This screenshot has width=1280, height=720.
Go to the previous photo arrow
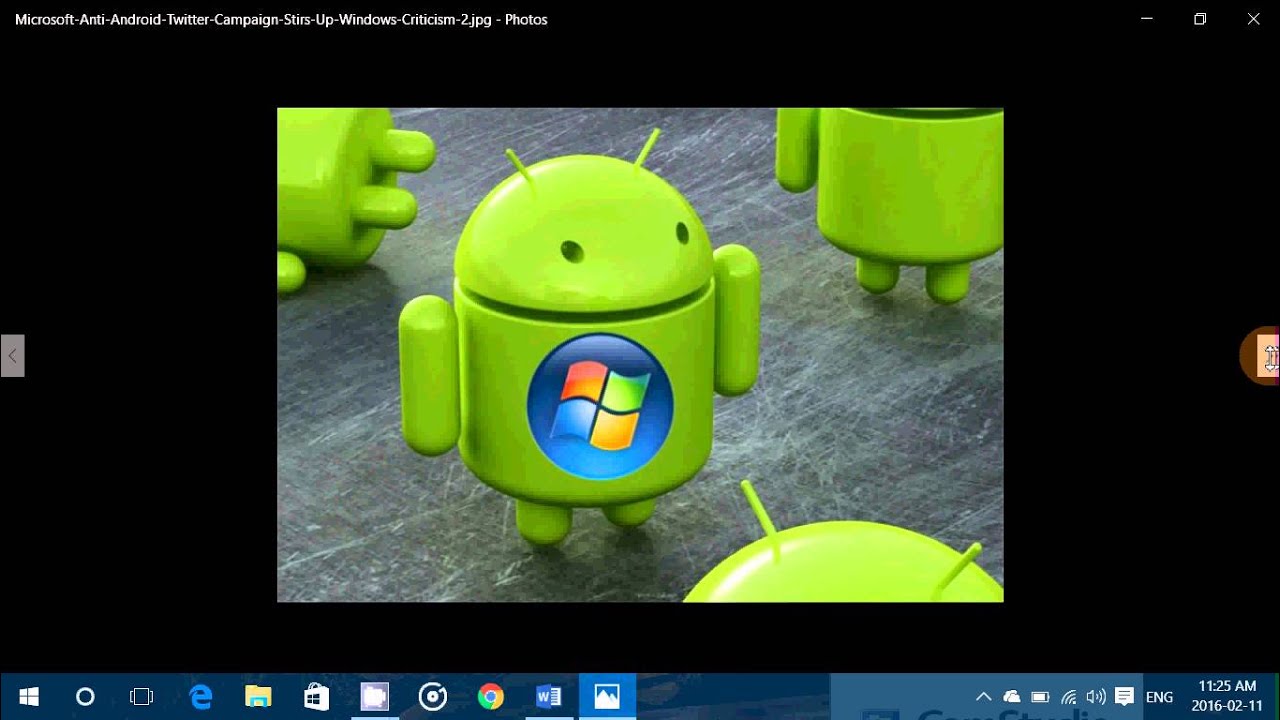[12, 356]
